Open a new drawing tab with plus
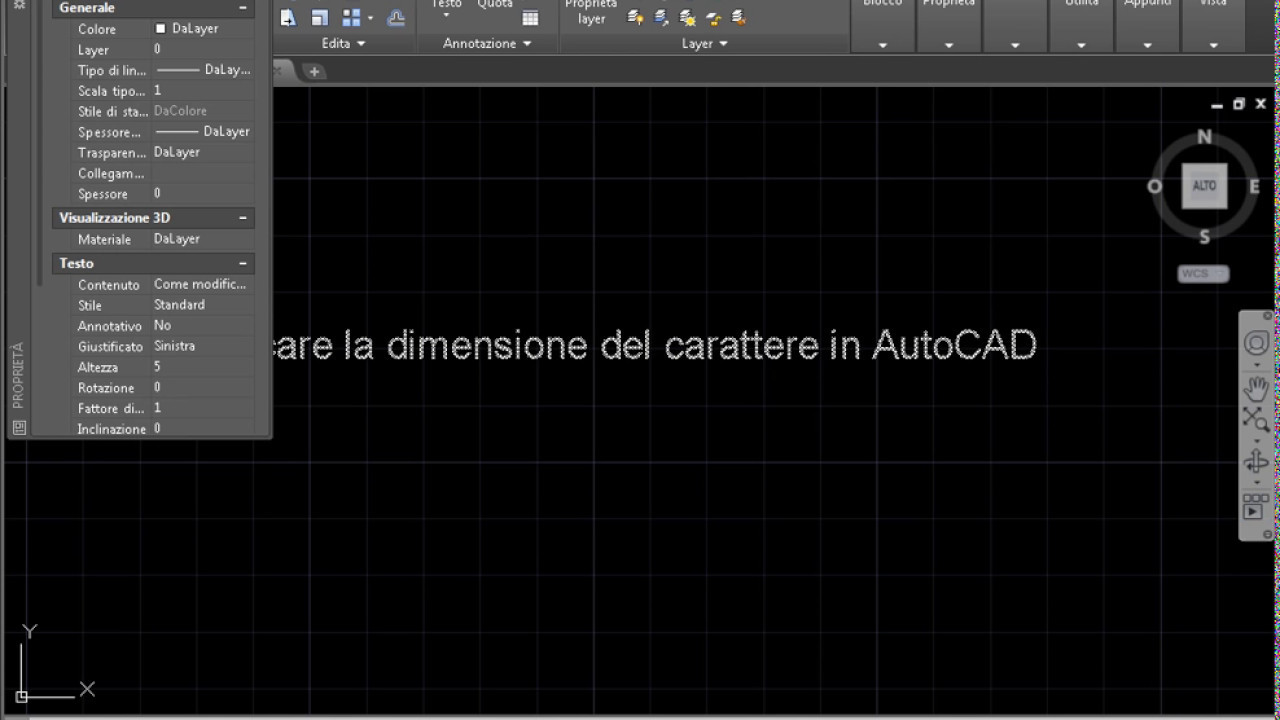1280x720 pixels. [314, 71]
